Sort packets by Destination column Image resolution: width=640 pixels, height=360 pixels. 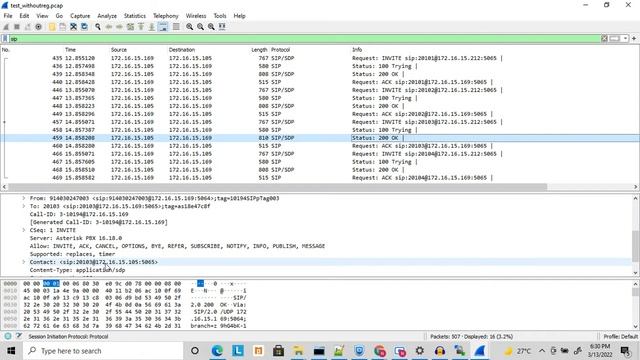coord(182,49)
